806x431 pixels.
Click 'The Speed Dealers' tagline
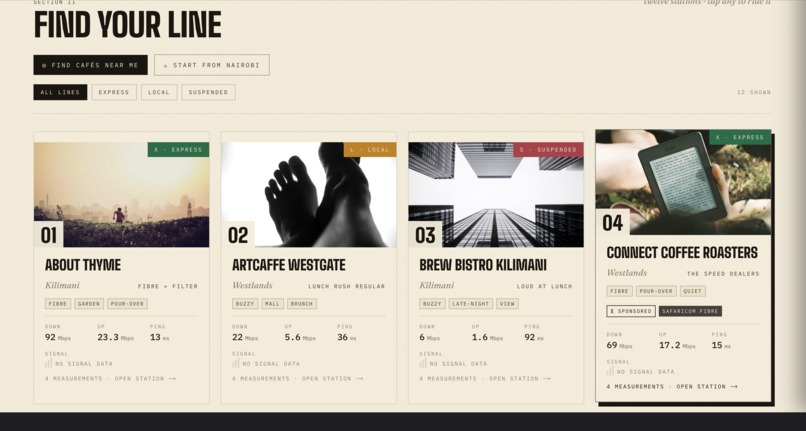723,274
